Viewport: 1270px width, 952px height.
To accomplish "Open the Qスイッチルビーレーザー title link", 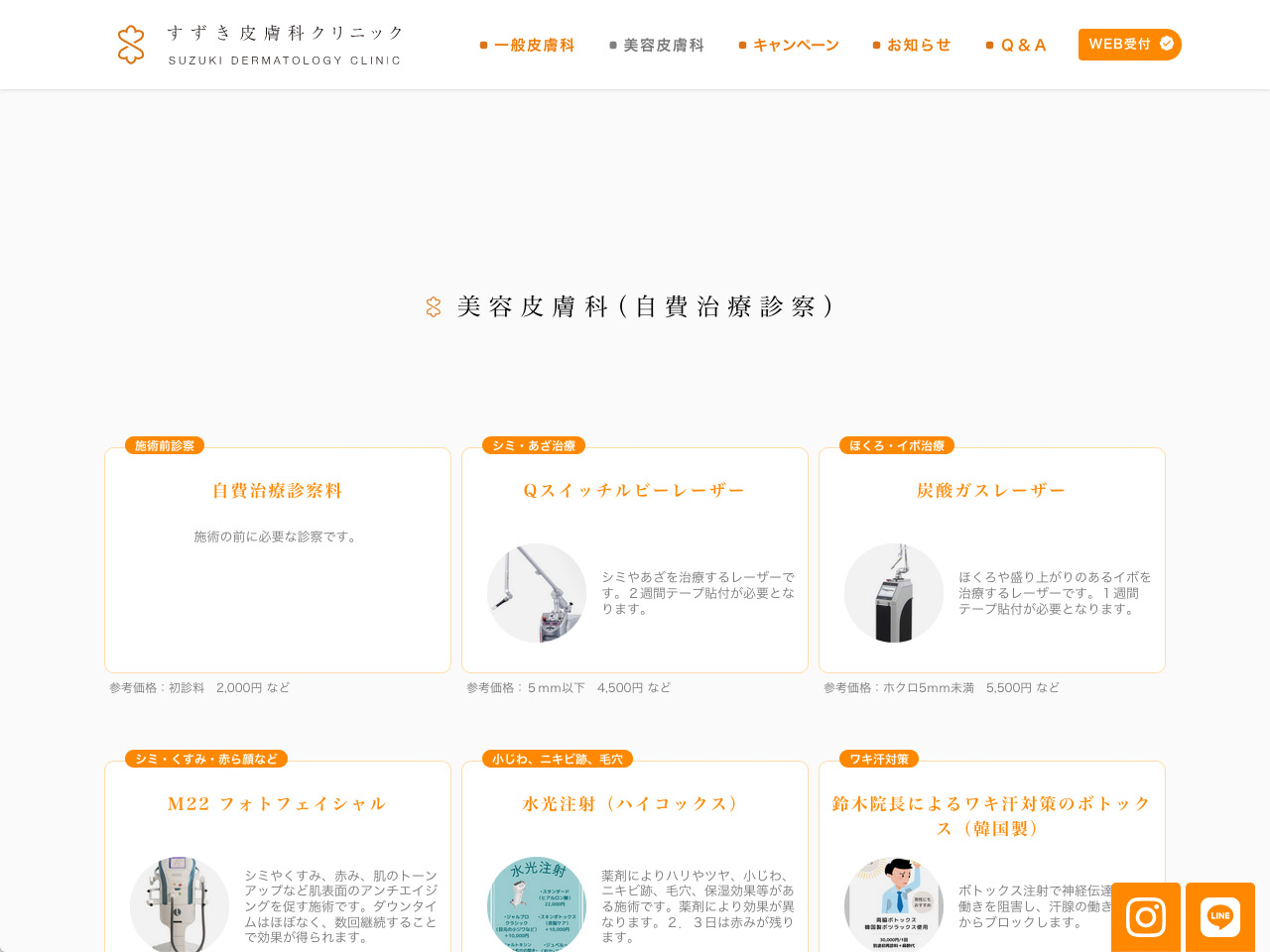I will pos(635,491).
